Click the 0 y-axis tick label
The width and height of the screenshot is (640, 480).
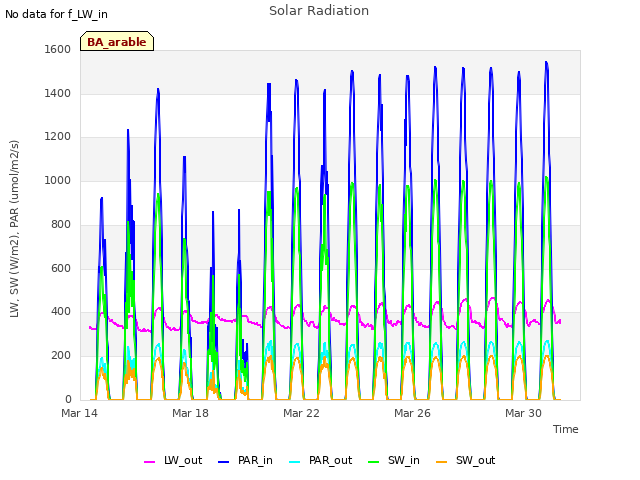click(x=68, y=399)
